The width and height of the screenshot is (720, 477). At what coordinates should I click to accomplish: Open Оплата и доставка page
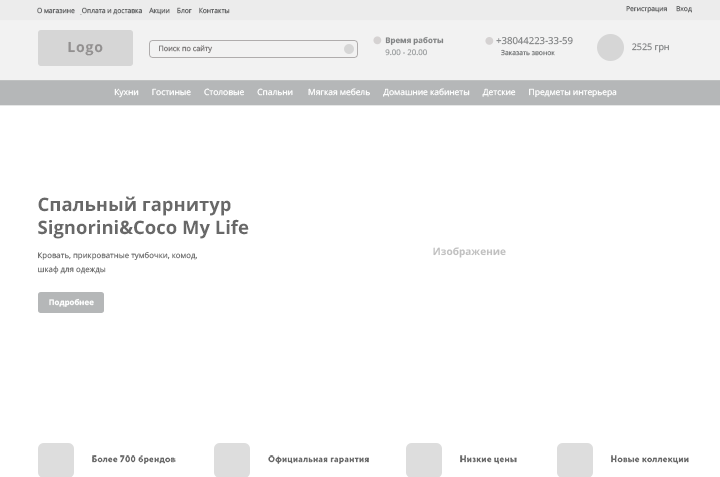pyautogui.click(x=112, y=11)
